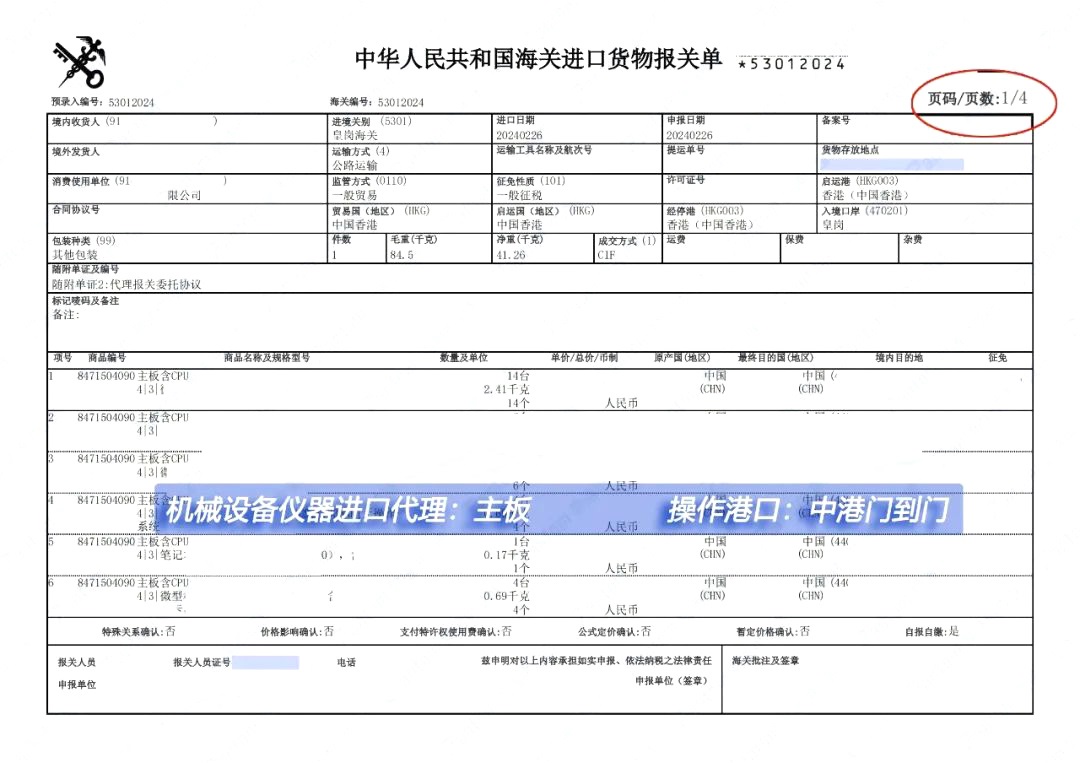
Task: Click the 价格影响确认:否 entry
Action: 297,631
